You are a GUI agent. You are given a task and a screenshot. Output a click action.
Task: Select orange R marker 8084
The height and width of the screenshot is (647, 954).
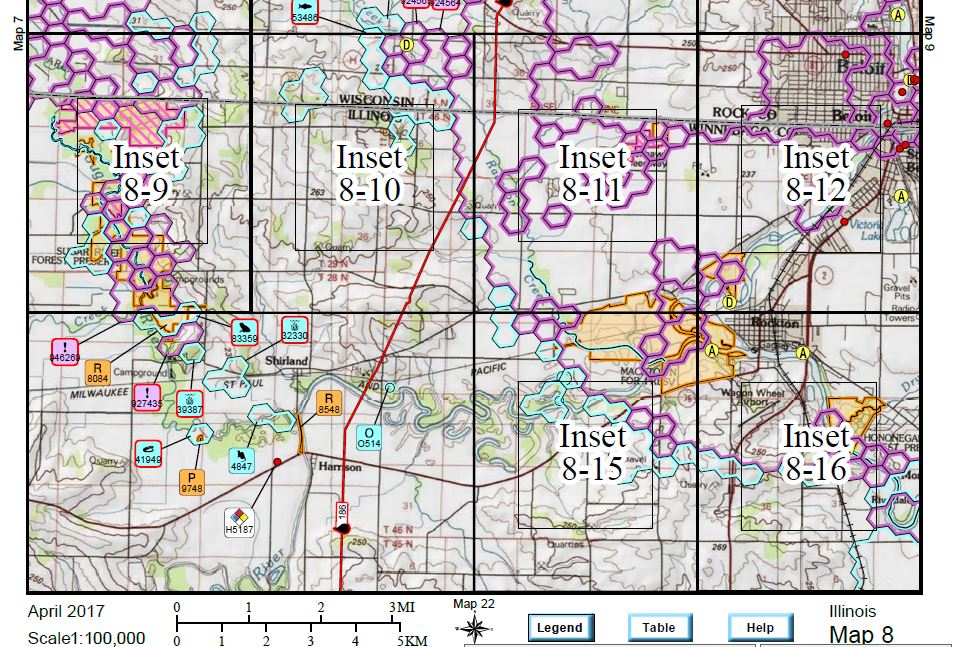pos(98,373)
